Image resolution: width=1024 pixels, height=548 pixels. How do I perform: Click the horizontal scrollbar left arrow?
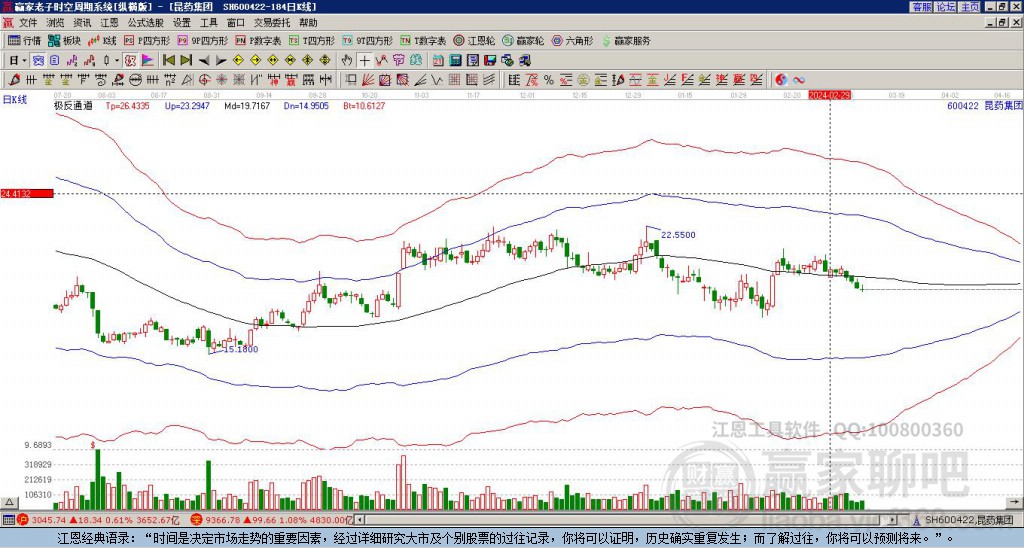[x=360, y=520]
